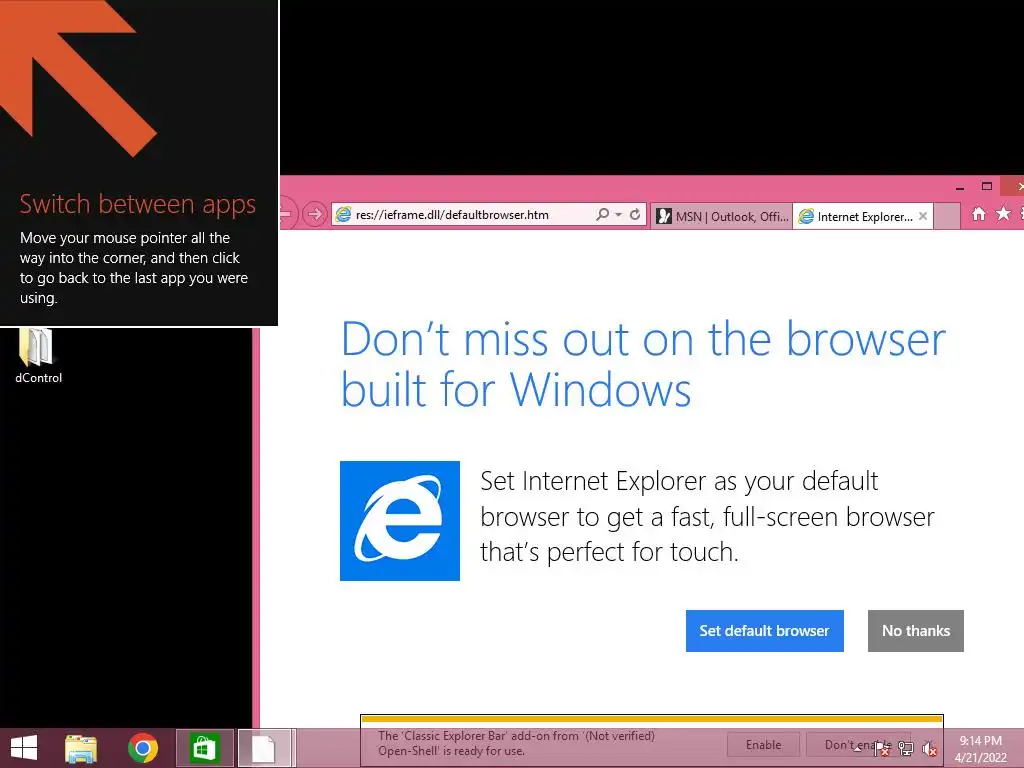Open Google Chrome from the taskbar
The width and height of the screenshot is (1024, 768).
(142, 748)
